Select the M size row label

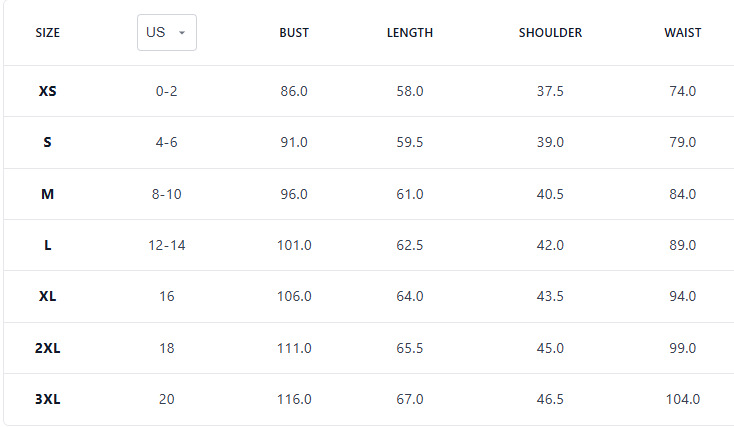(x=47, y=194)
